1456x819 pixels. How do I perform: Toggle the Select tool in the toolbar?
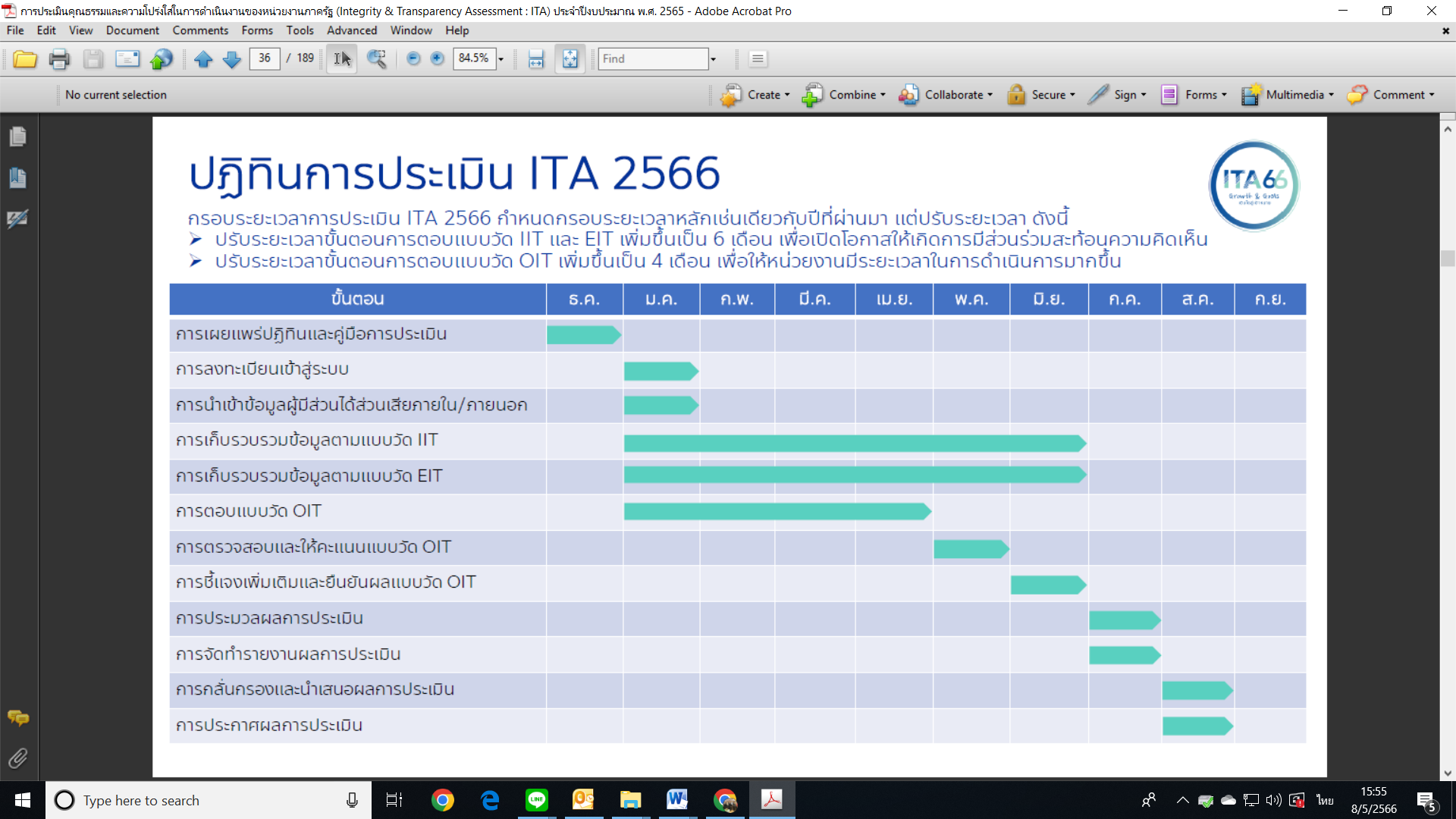(340, 58)
